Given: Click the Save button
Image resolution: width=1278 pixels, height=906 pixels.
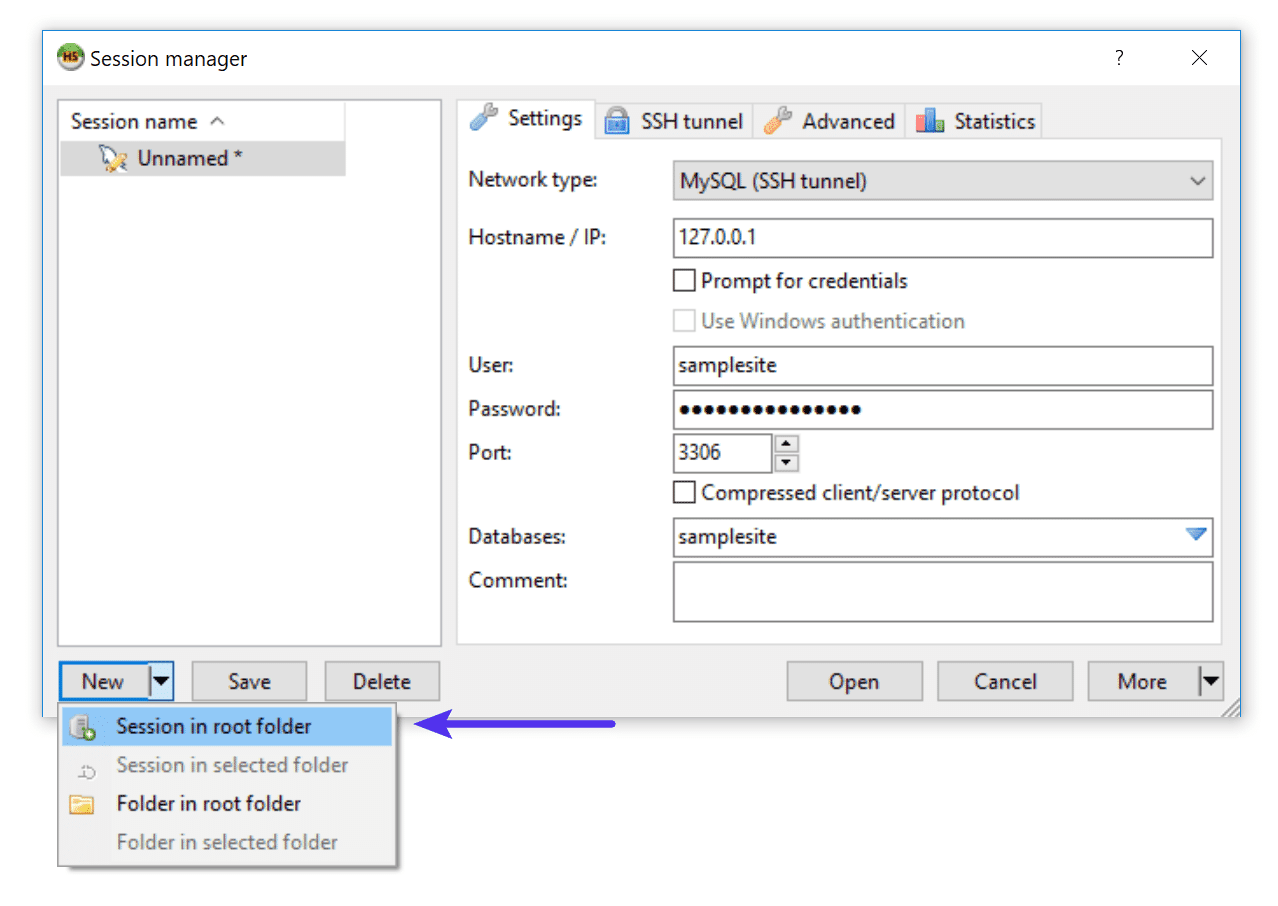Looking at the screenshot, I should pos(248,681).
